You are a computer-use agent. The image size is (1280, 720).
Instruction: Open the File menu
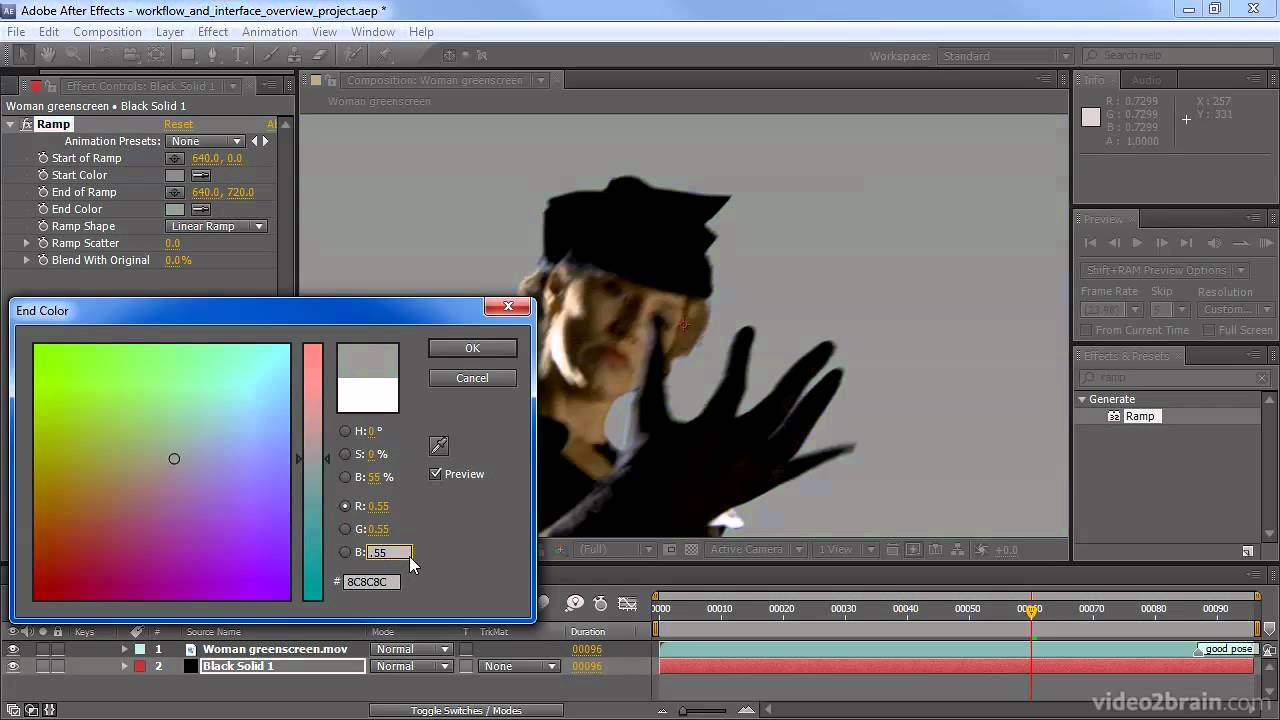(16, 31)
